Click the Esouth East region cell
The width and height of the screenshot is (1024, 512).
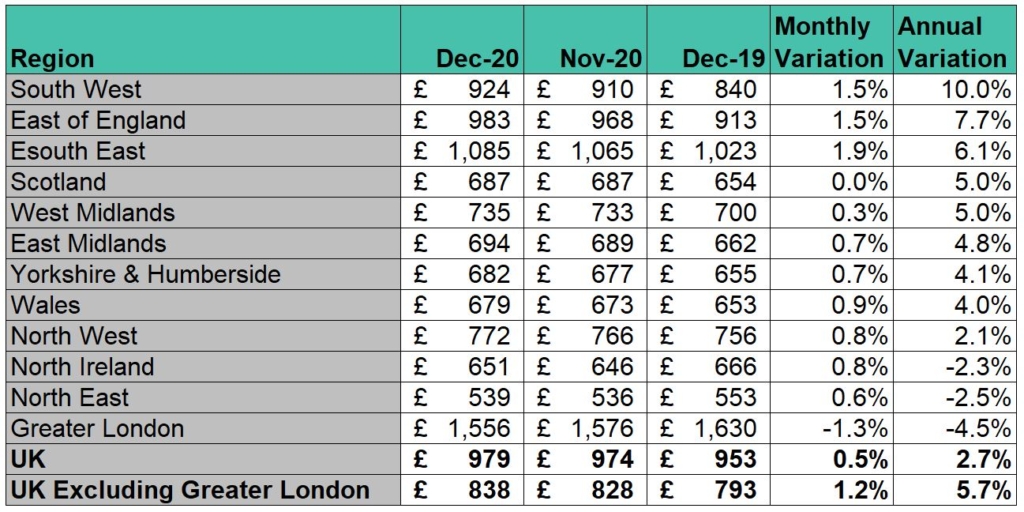[x=204, y=151]
